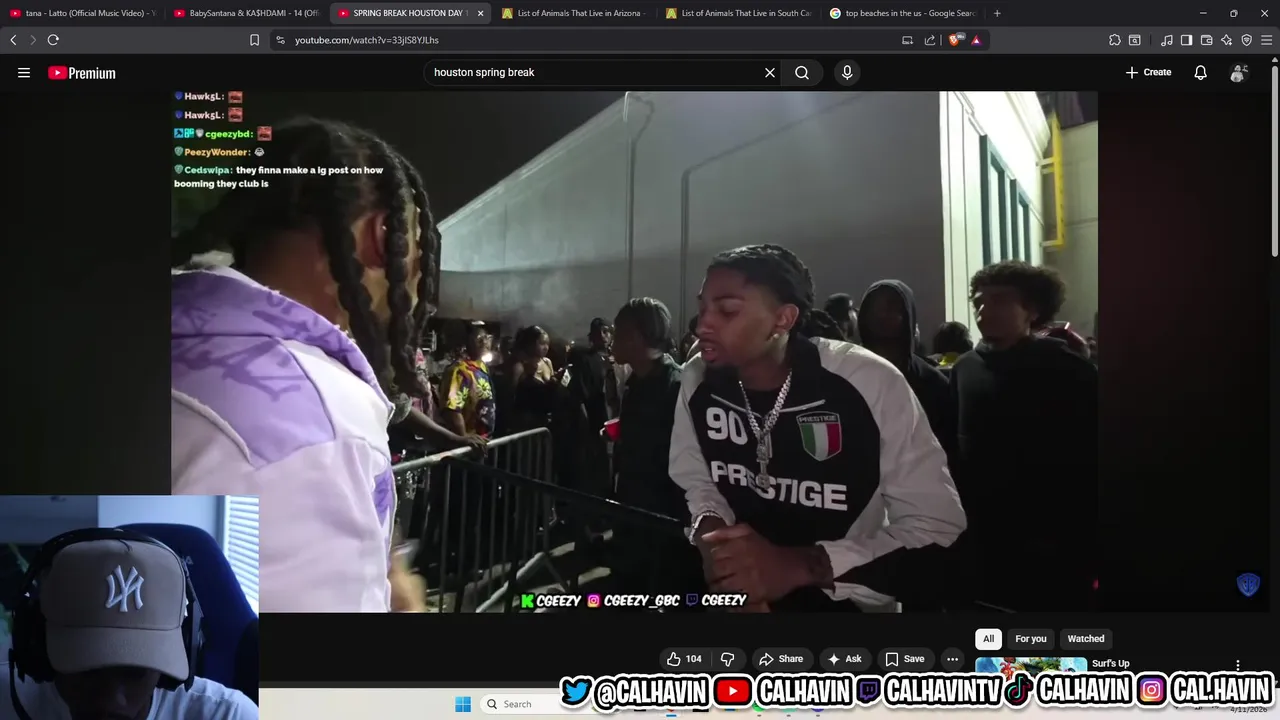Click the Share button under the video
The image size is (1280, 720).
pyautogui.click(x=781, y=659)
